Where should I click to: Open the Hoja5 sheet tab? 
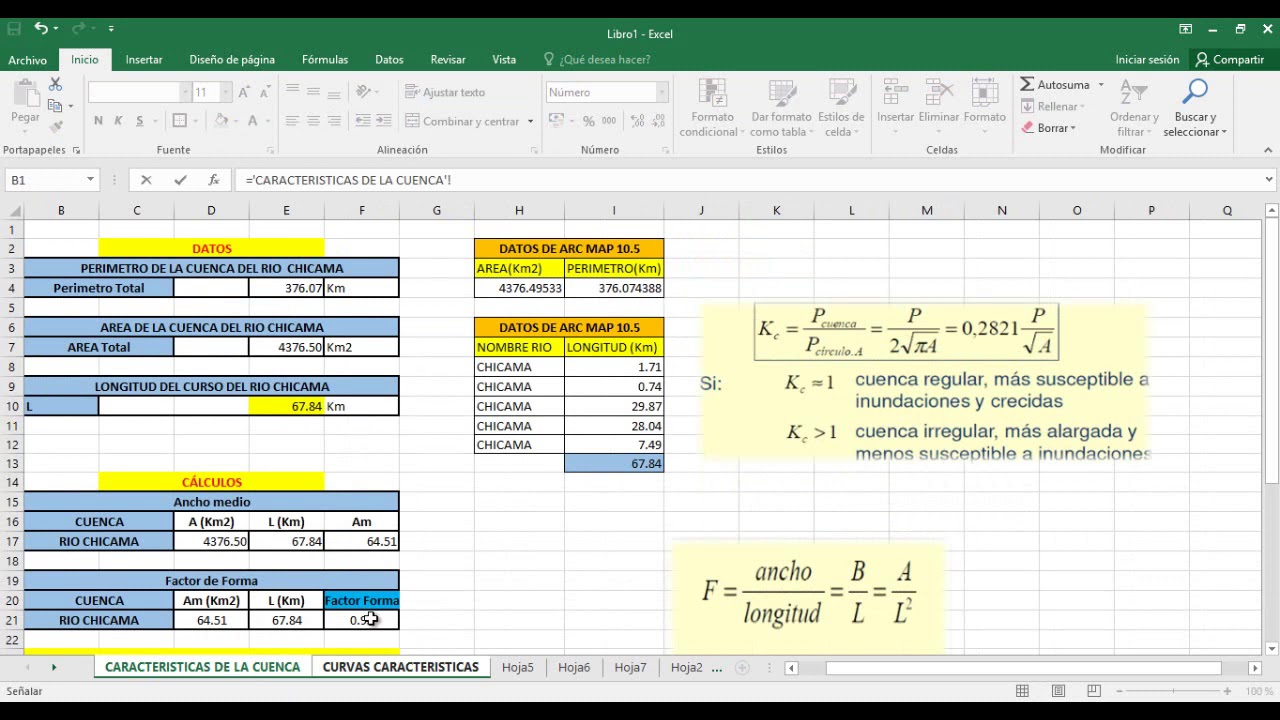517,667
